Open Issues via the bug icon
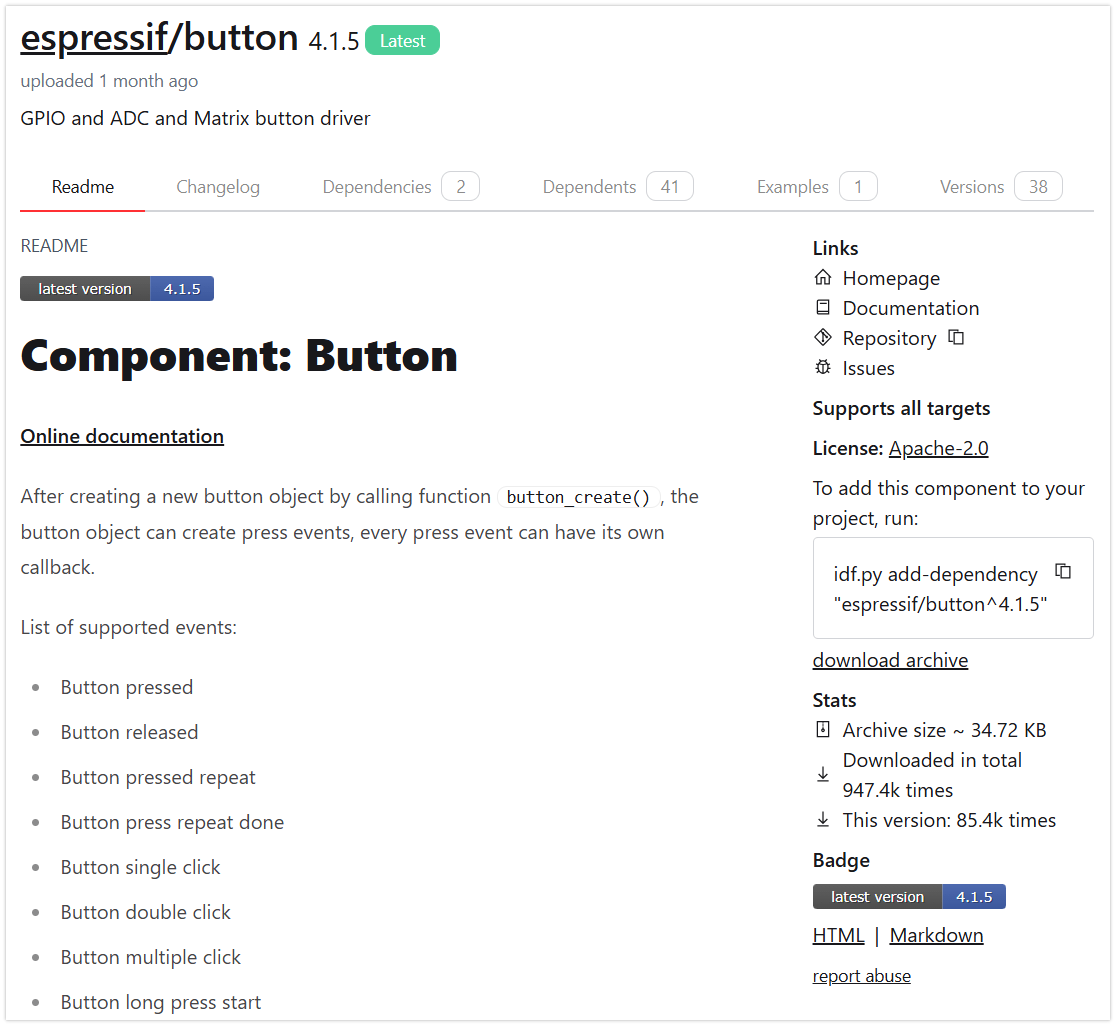 (822, 367)
